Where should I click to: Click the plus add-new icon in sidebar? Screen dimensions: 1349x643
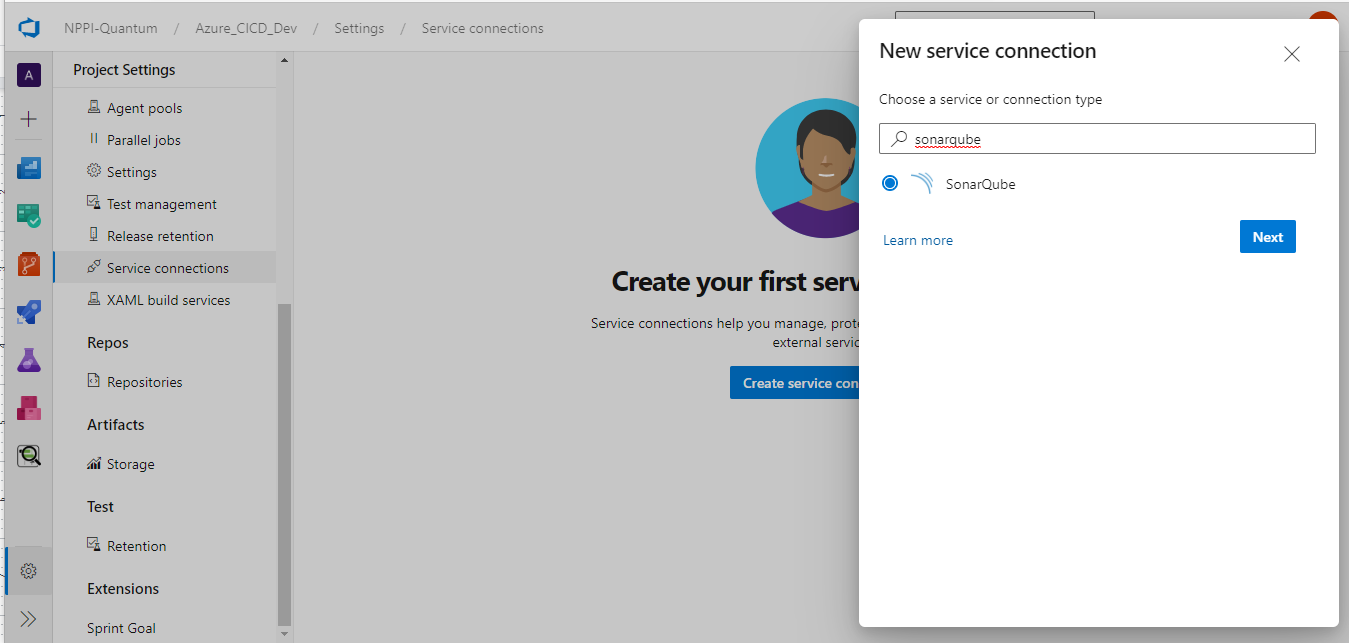pyautogui.click(x=29, y=120)
